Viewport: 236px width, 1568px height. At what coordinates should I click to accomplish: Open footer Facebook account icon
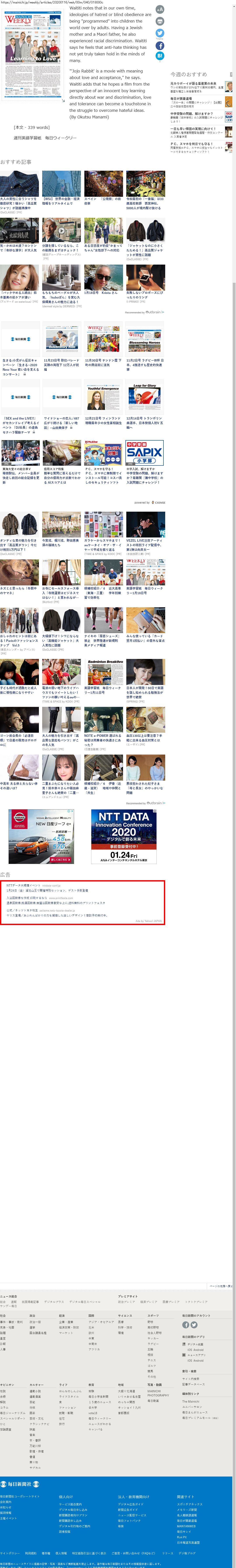[x=186, y=1325]
